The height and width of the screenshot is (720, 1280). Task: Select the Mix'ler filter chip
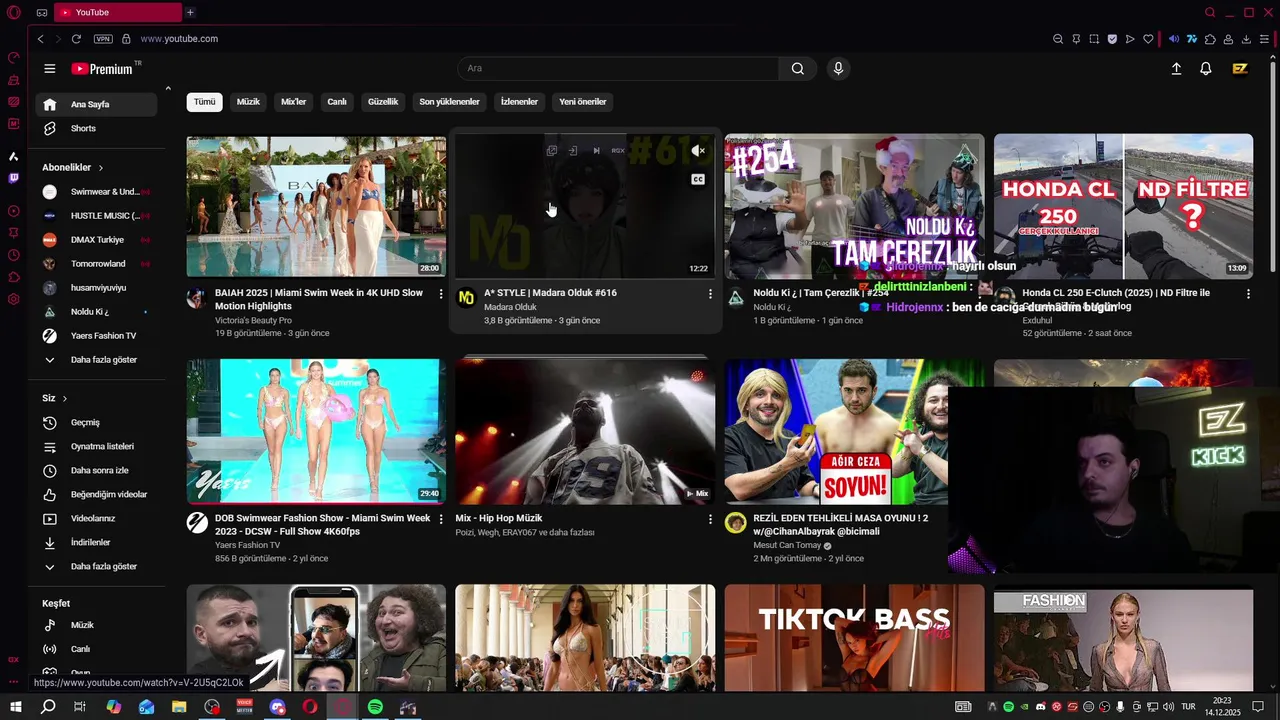coord(294,102)
